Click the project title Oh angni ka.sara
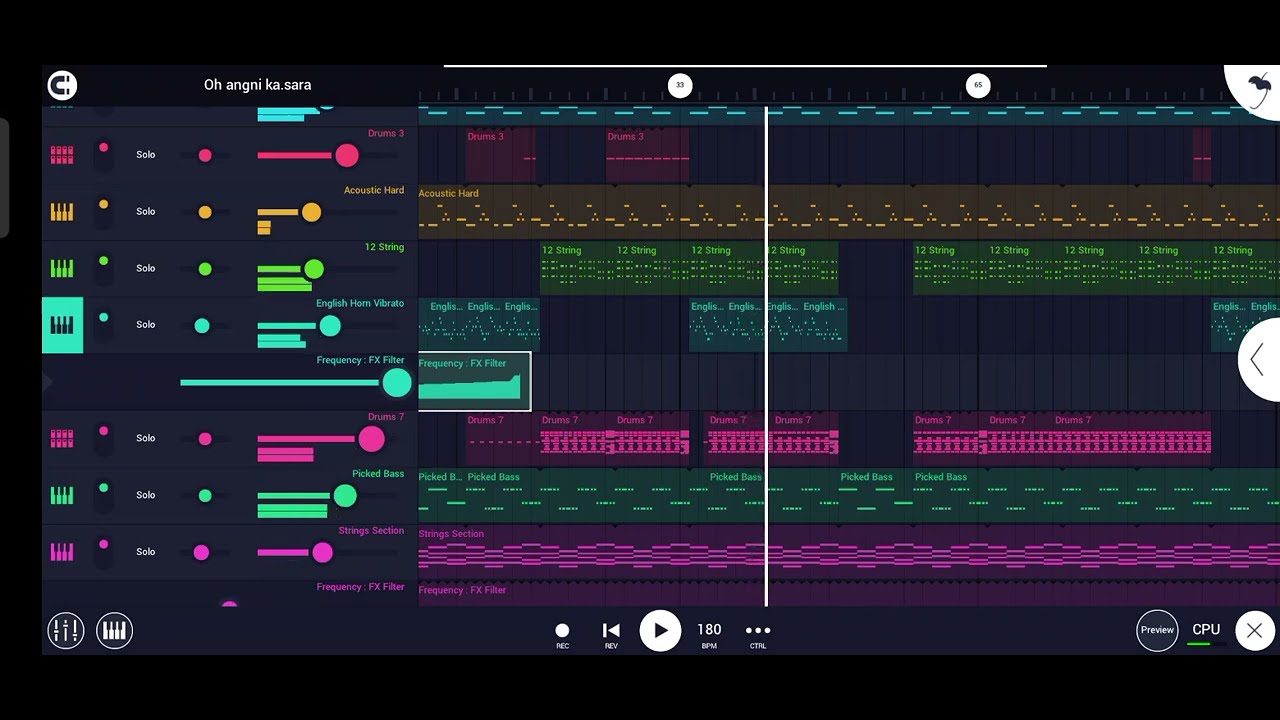This screenshot has width=1280, height=720. [257, 85]
